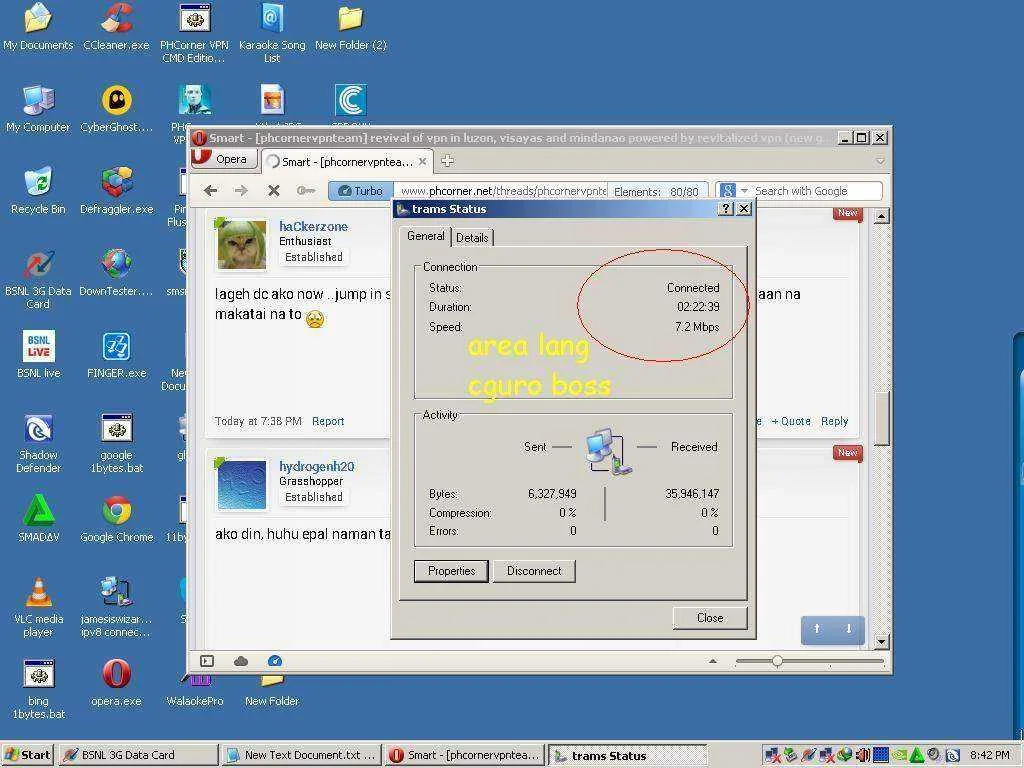The image size is (1024, 768).
Task: Run the google 1bytes.bat file
Action: [x=116, y=443]
